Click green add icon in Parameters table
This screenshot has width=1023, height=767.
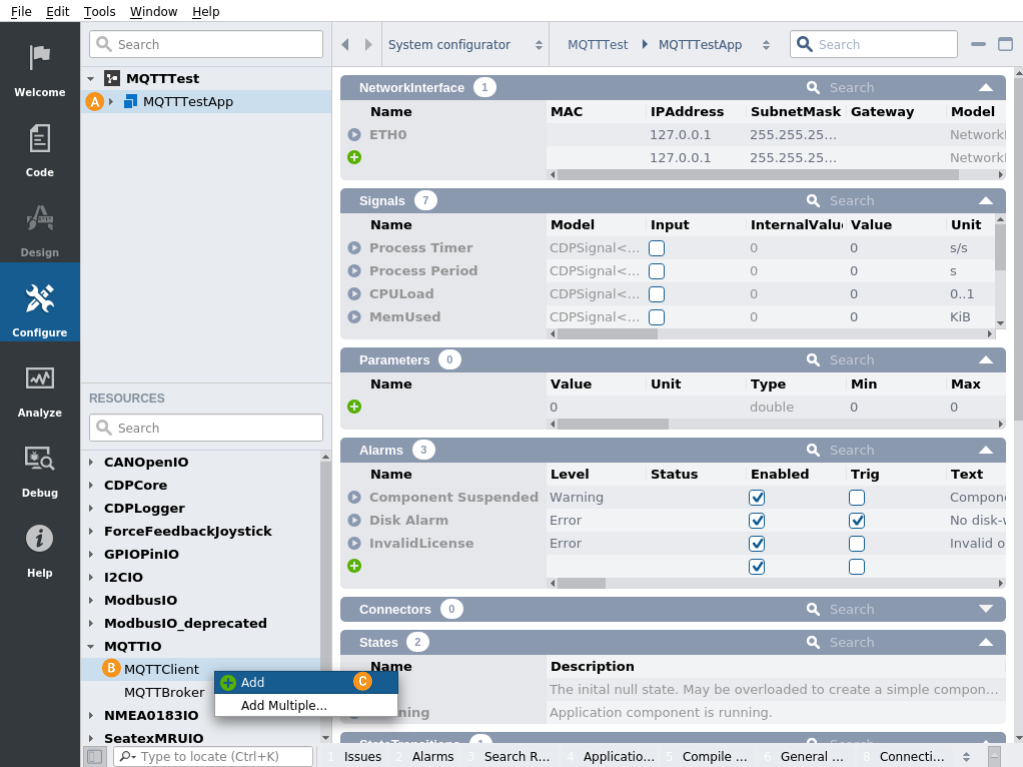[x=354, y=407]
